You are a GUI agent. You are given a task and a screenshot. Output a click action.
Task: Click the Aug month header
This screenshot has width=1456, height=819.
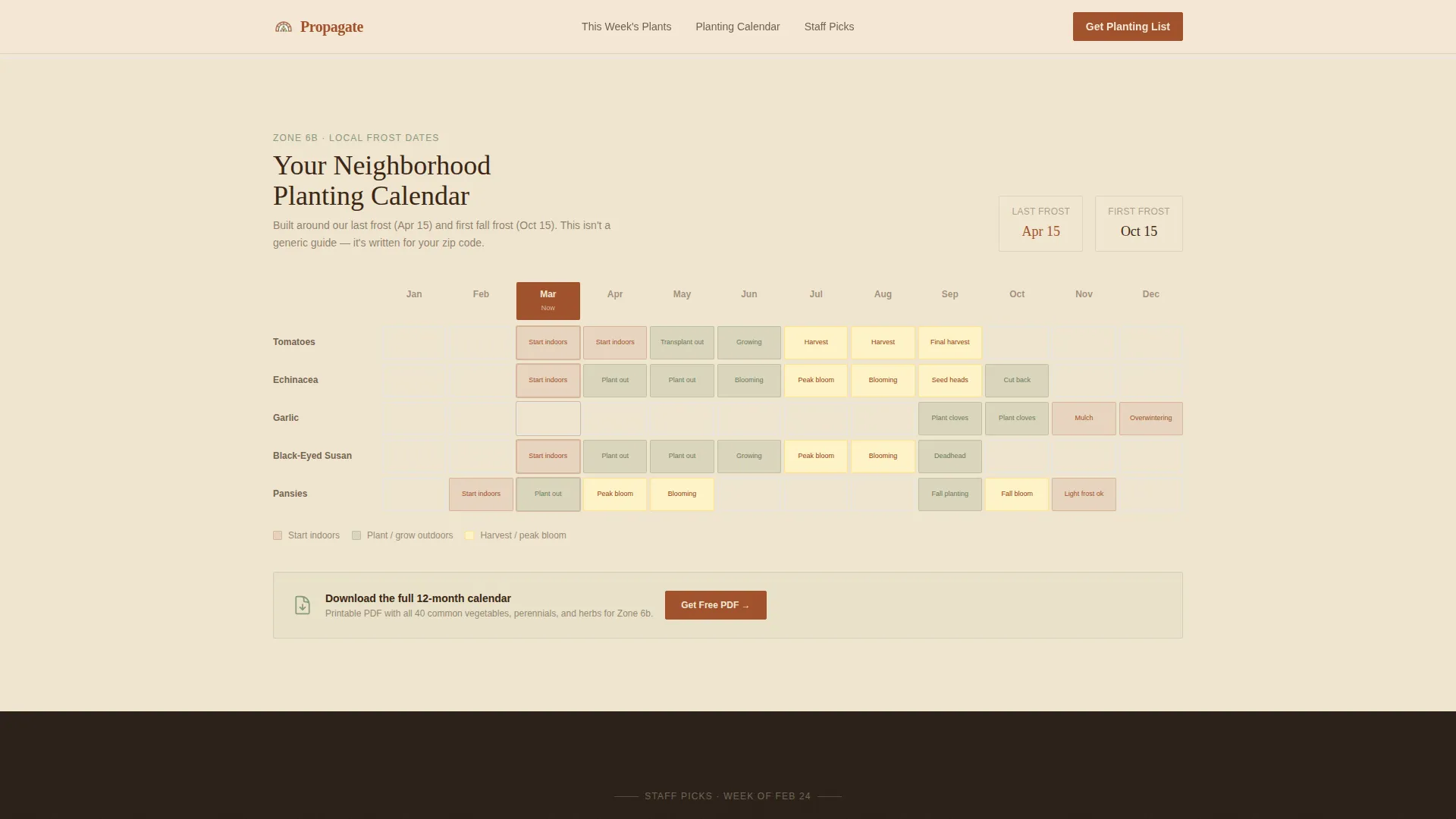(x=883, y=294)
